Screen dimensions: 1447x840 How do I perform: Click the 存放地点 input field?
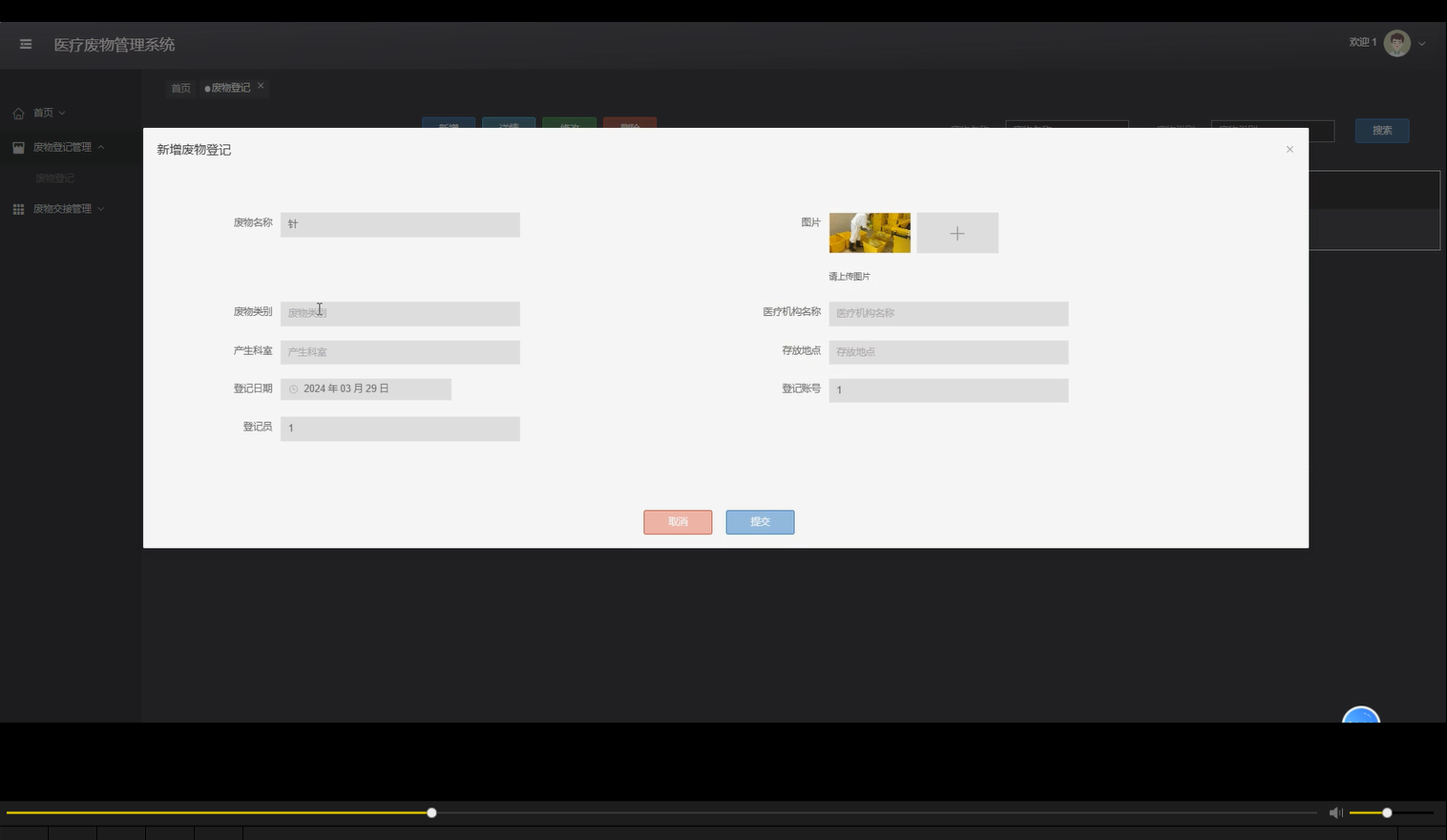point(949,352)
